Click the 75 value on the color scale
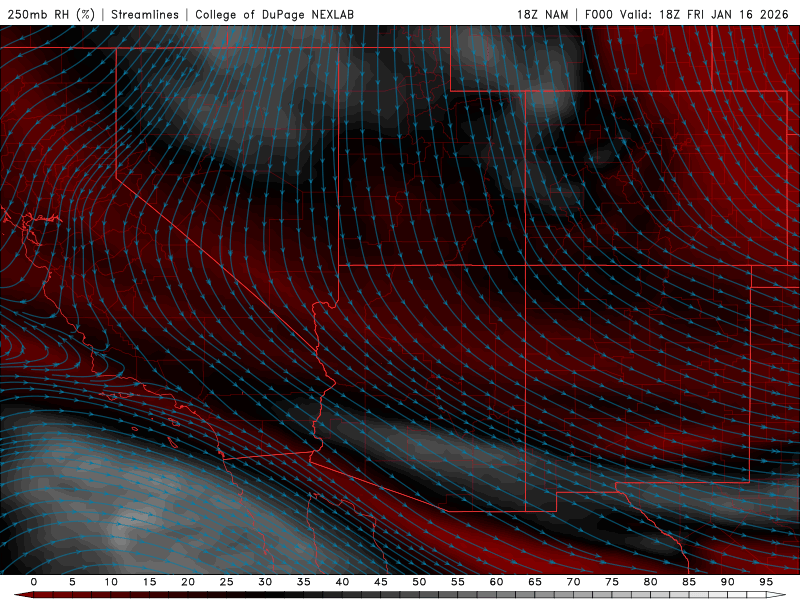The width and height of the screenshot is (800, 600). click(612, 582)
